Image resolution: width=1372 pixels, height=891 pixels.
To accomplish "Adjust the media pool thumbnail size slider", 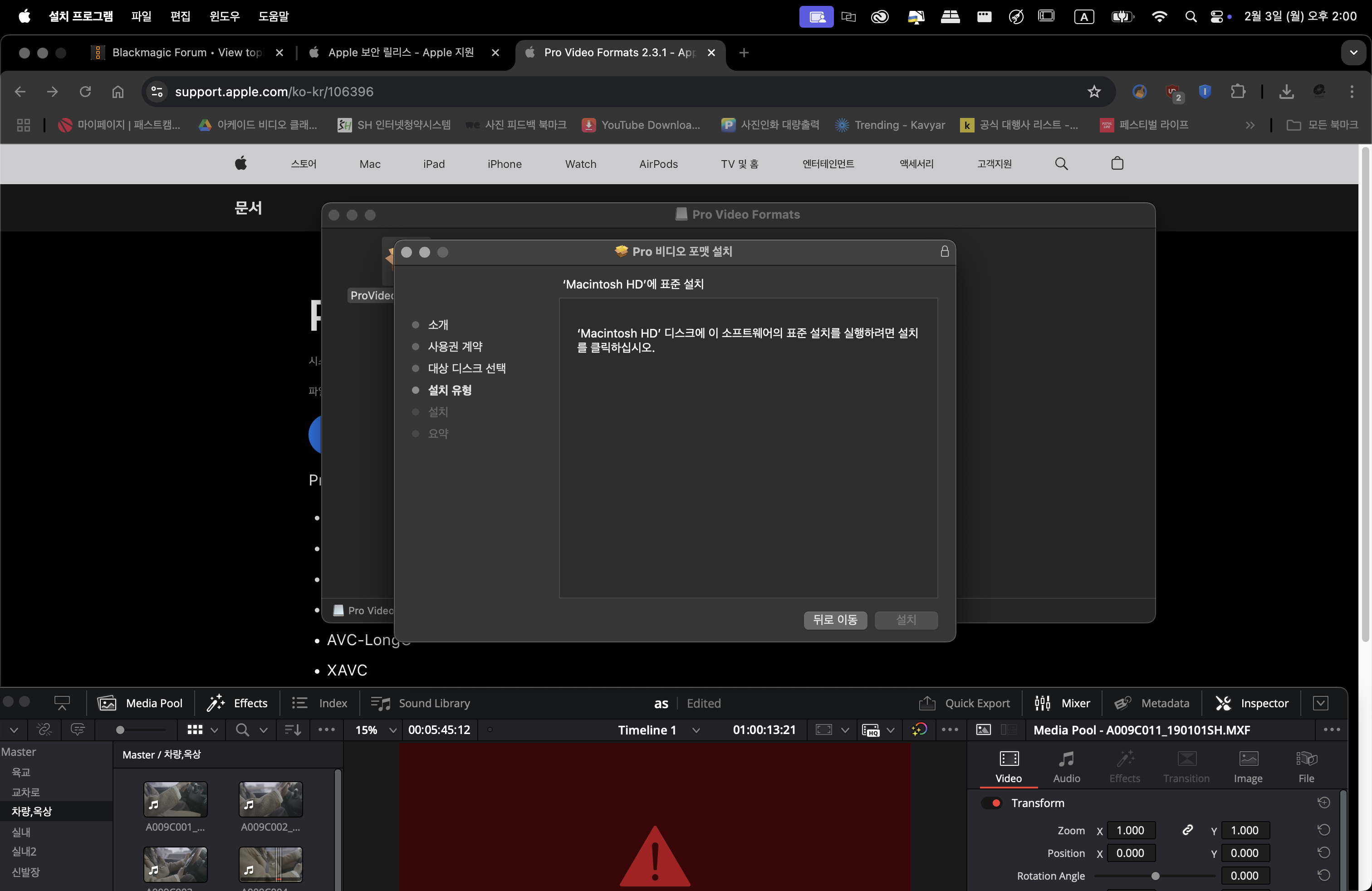I will coord(140,729).
